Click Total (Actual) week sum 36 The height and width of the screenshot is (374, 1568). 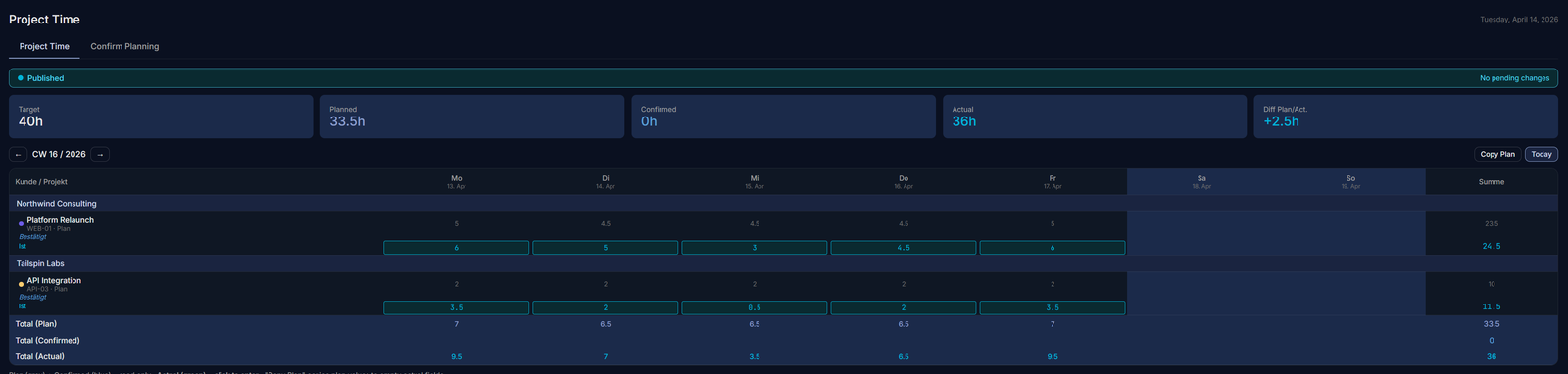(1492, 357)
